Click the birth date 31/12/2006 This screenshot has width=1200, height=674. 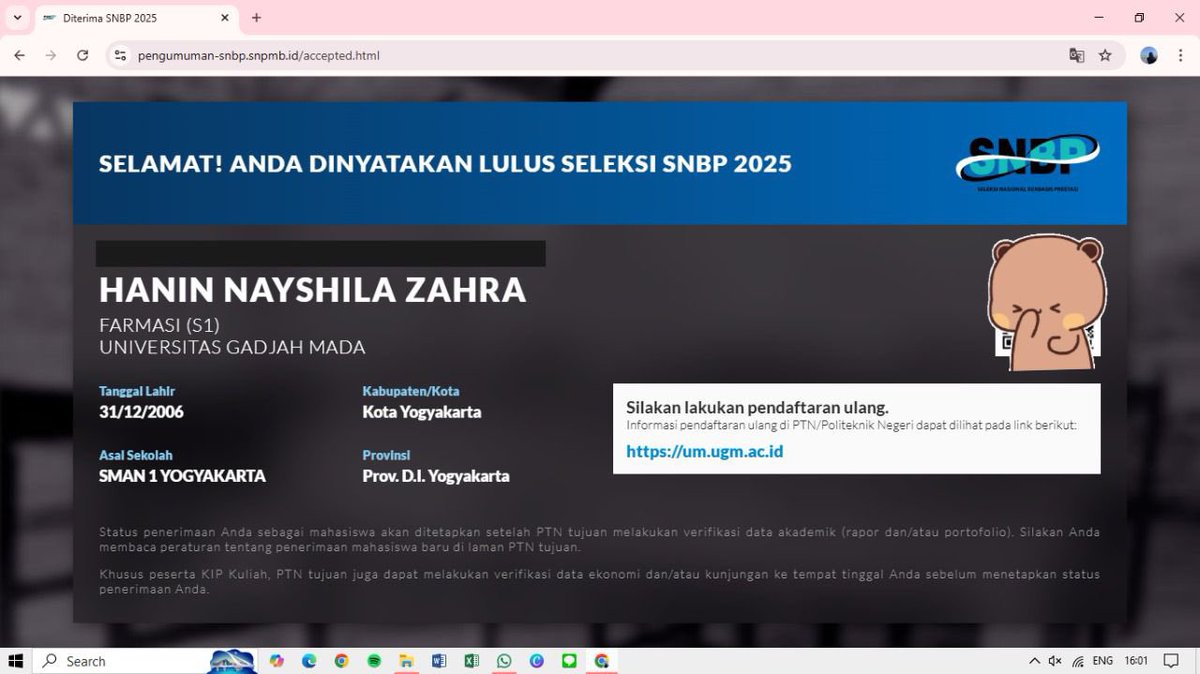click(x=141, y=412)
